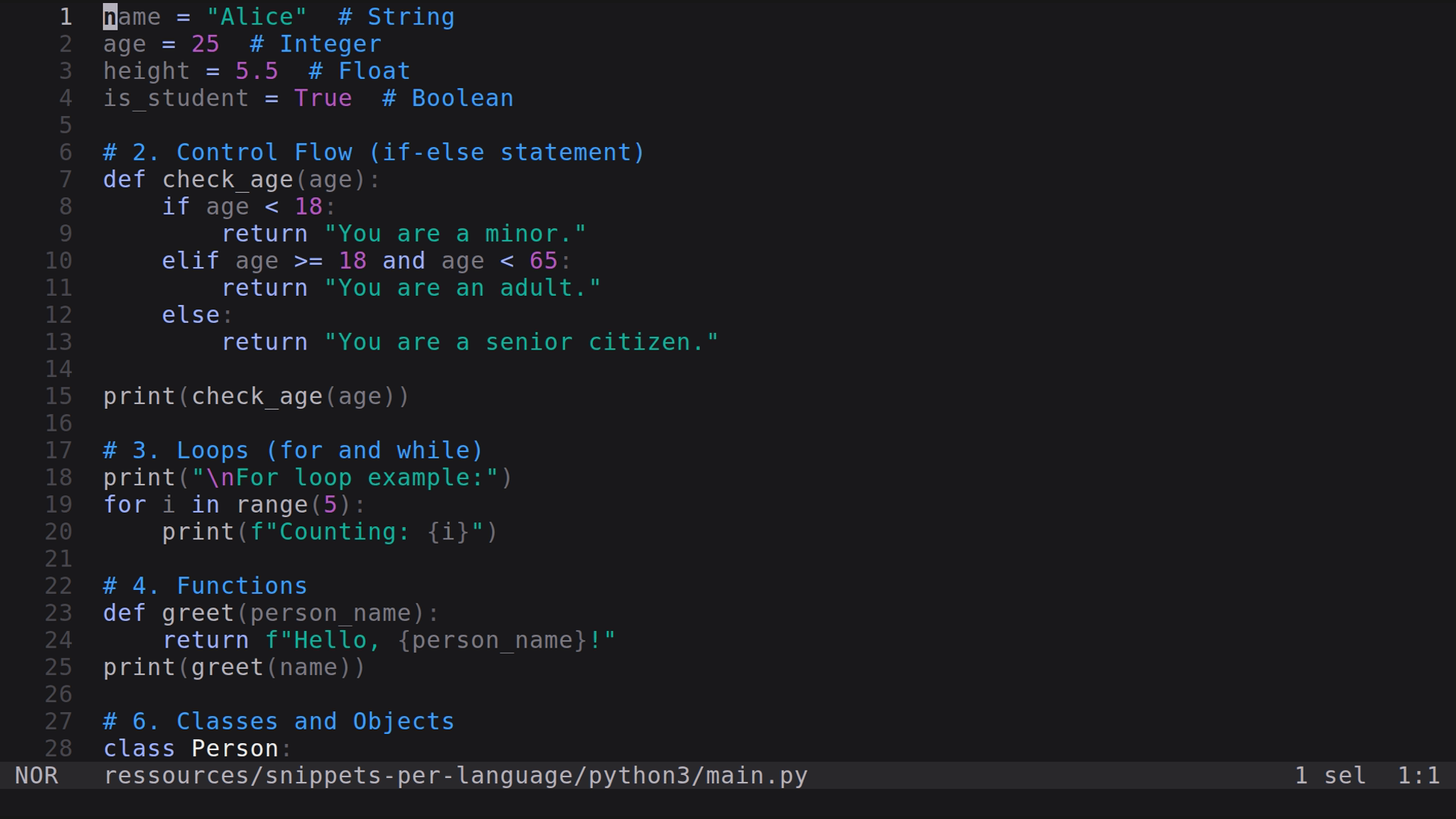Screen dimensions: 1456x819
Task: Click the string "You are a minor."
Action: click(x=455, y=234)
